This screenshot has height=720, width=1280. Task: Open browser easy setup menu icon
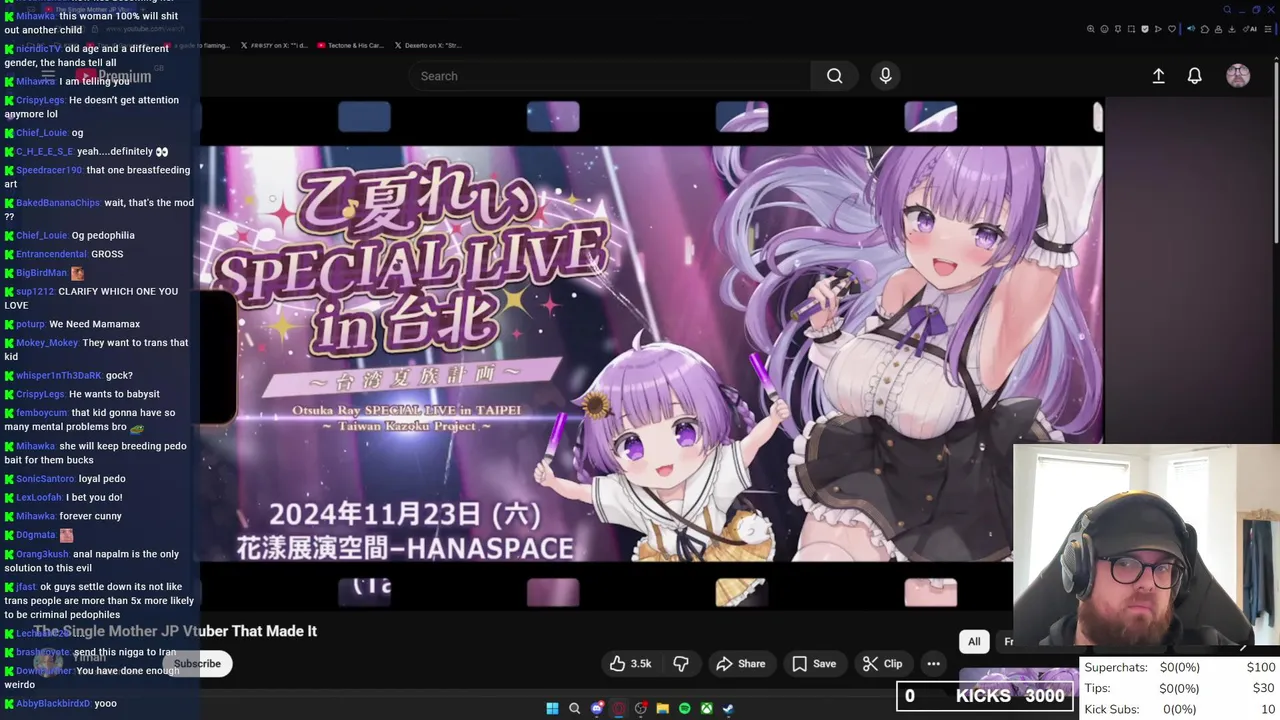(x=1267, y=29)
